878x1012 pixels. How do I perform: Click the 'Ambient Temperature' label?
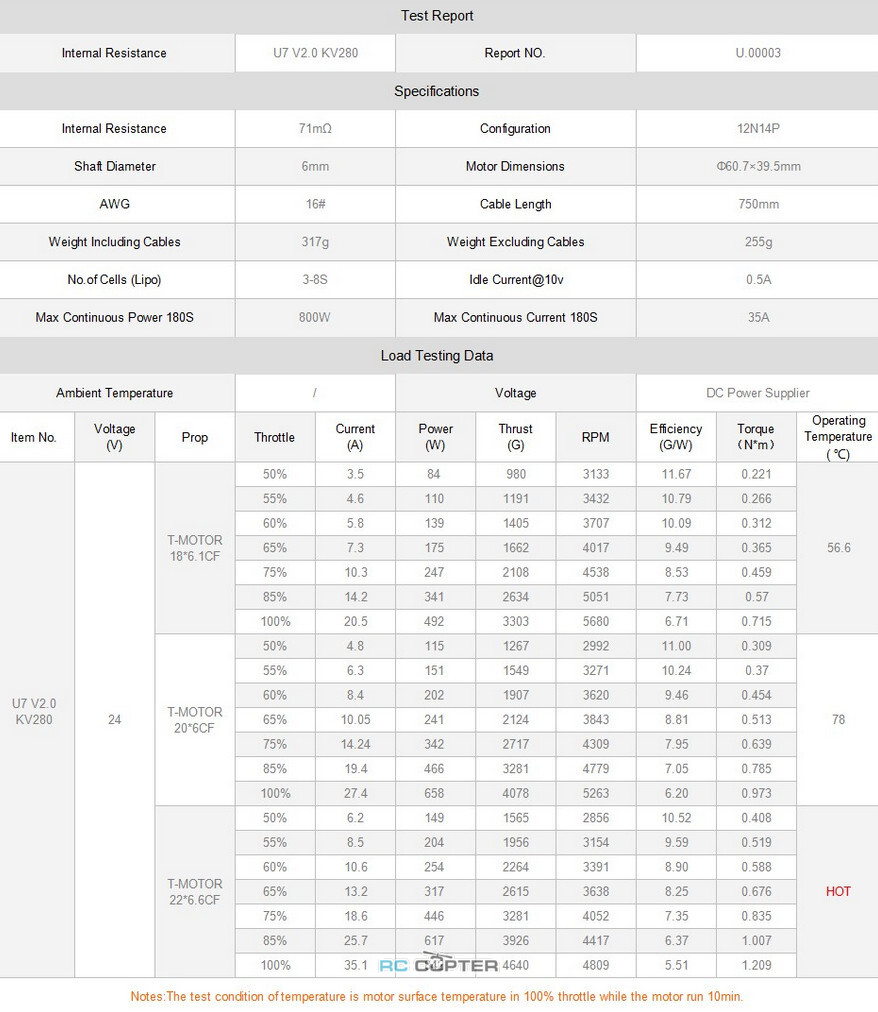115,392
